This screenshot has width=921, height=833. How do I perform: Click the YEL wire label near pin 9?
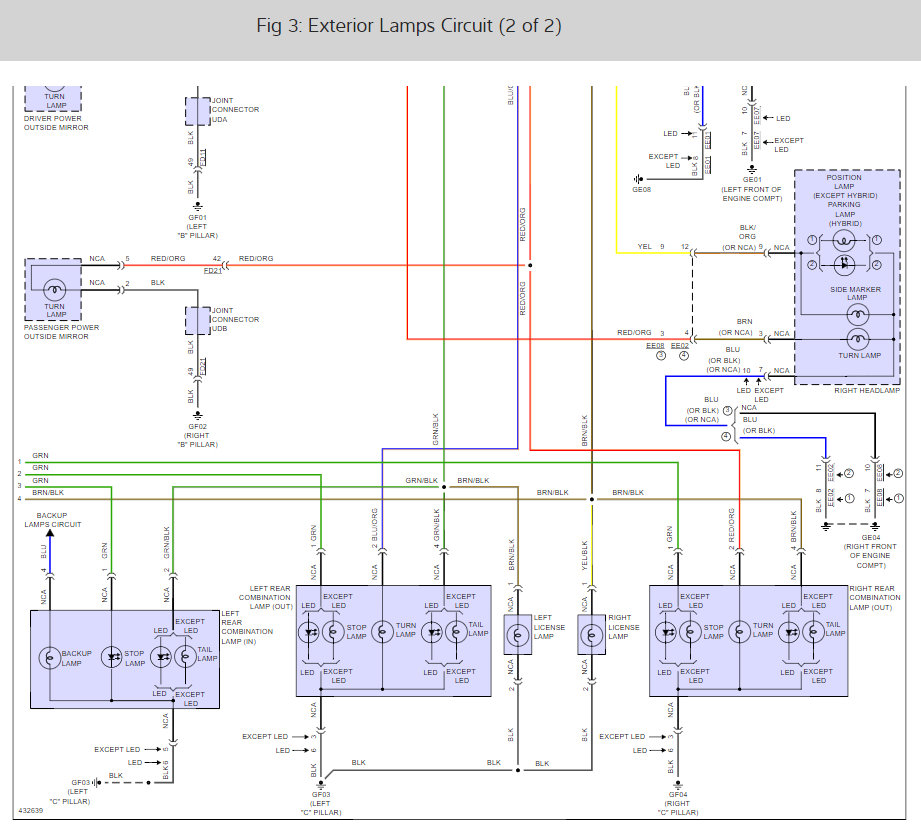coord(644,247)
